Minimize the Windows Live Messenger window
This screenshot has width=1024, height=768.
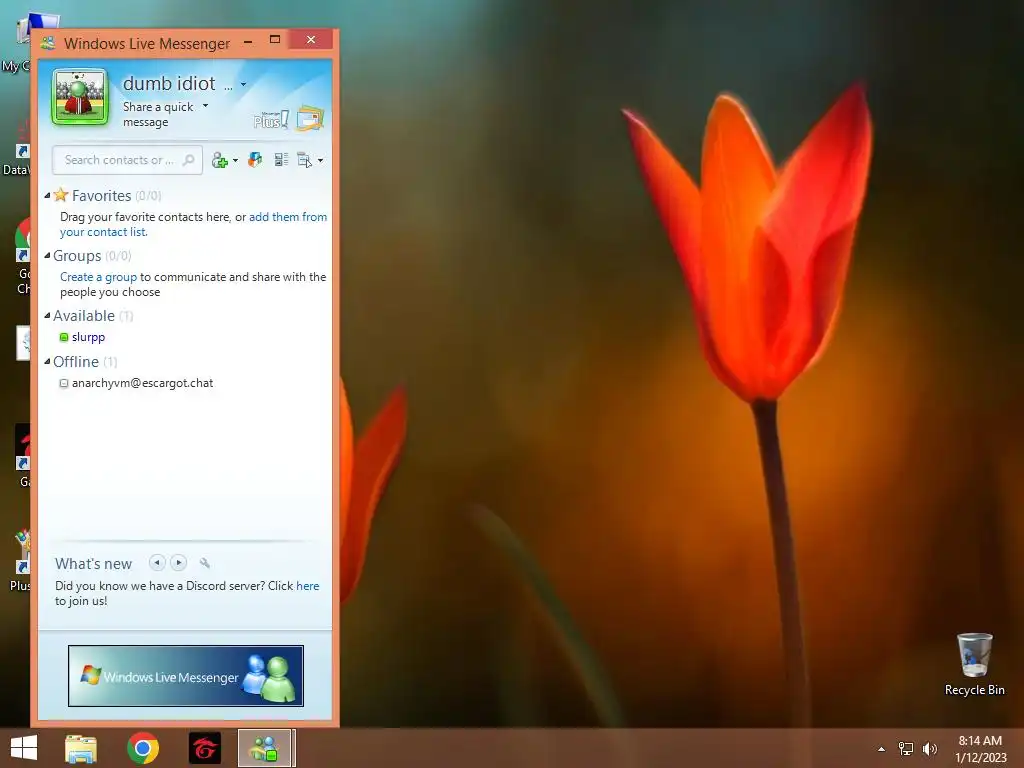pos(248,41)
